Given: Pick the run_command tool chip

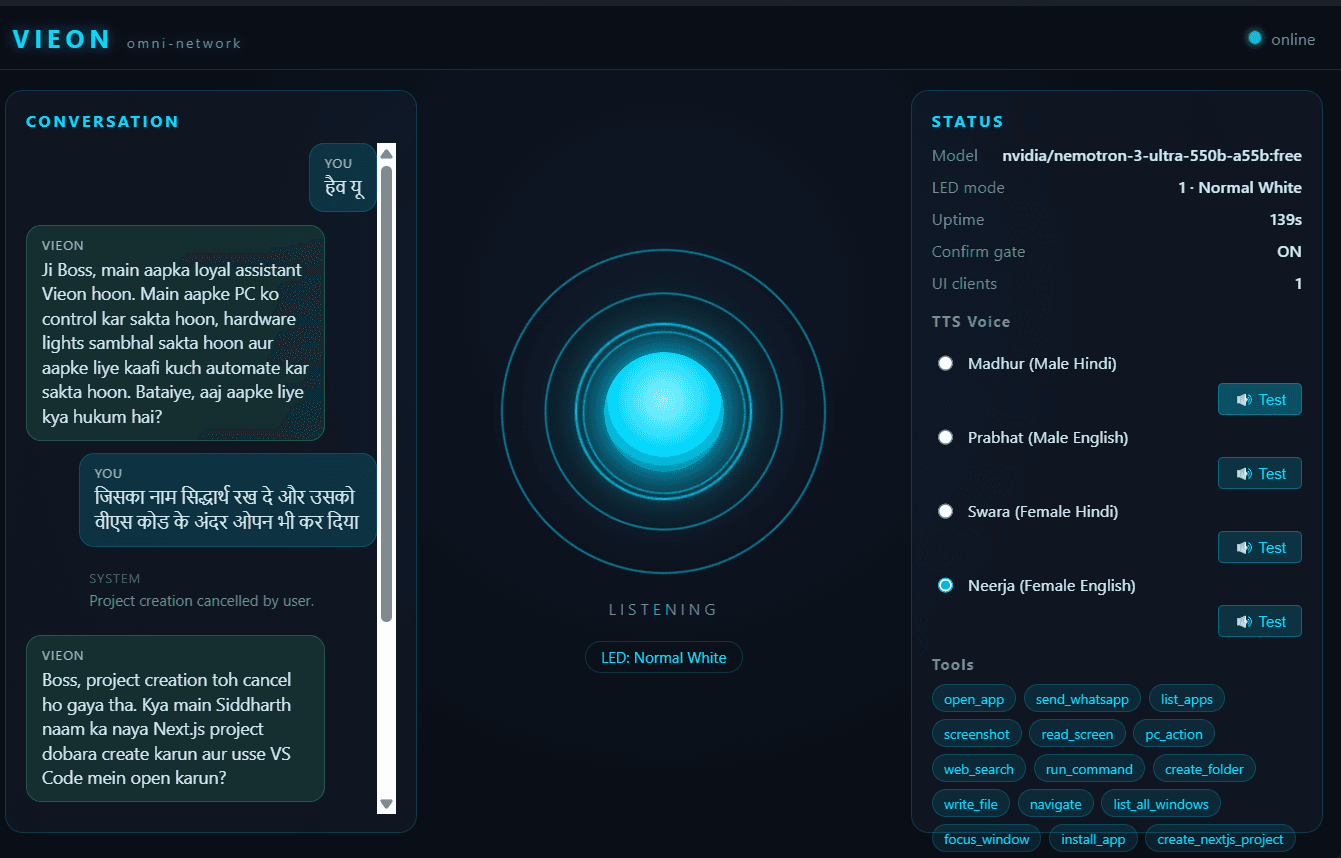Looking at the screenshot, I should (1089, 769).
